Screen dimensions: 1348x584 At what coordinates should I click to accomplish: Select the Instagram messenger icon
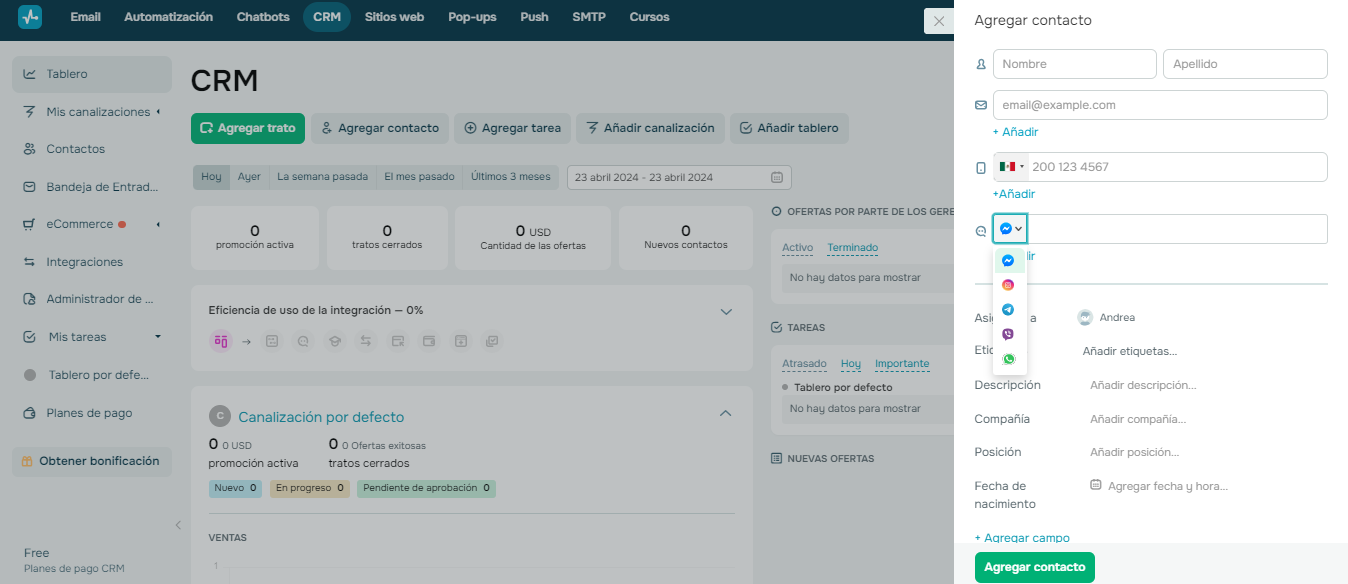[1008, 284]
